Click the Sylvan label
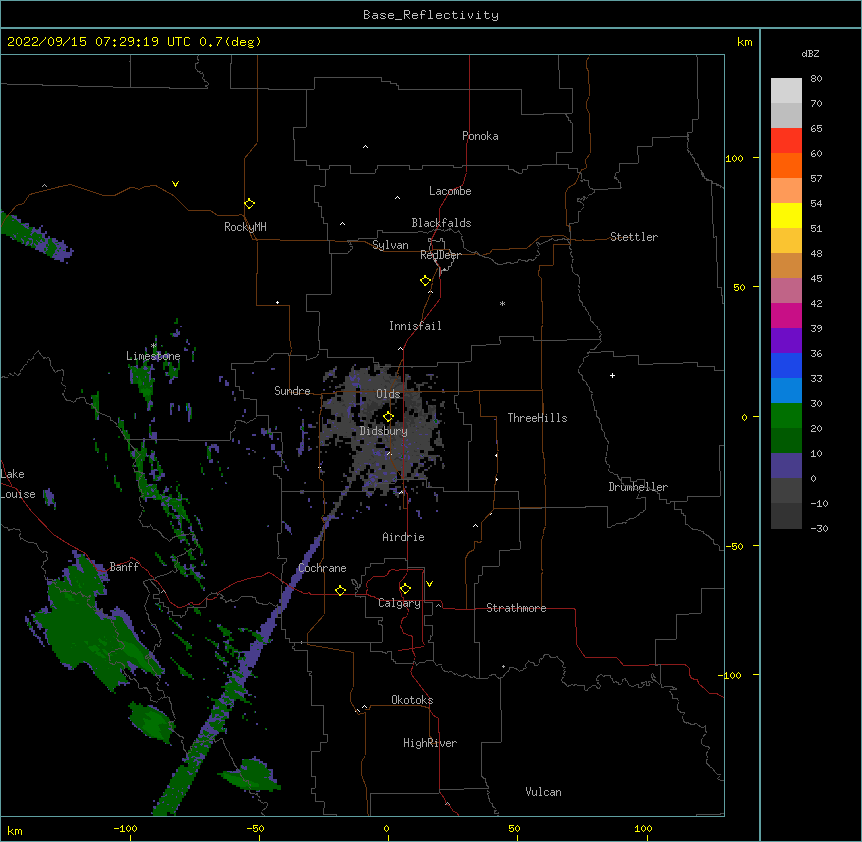Screen dimensions: 862x842 tap(390, 245)
